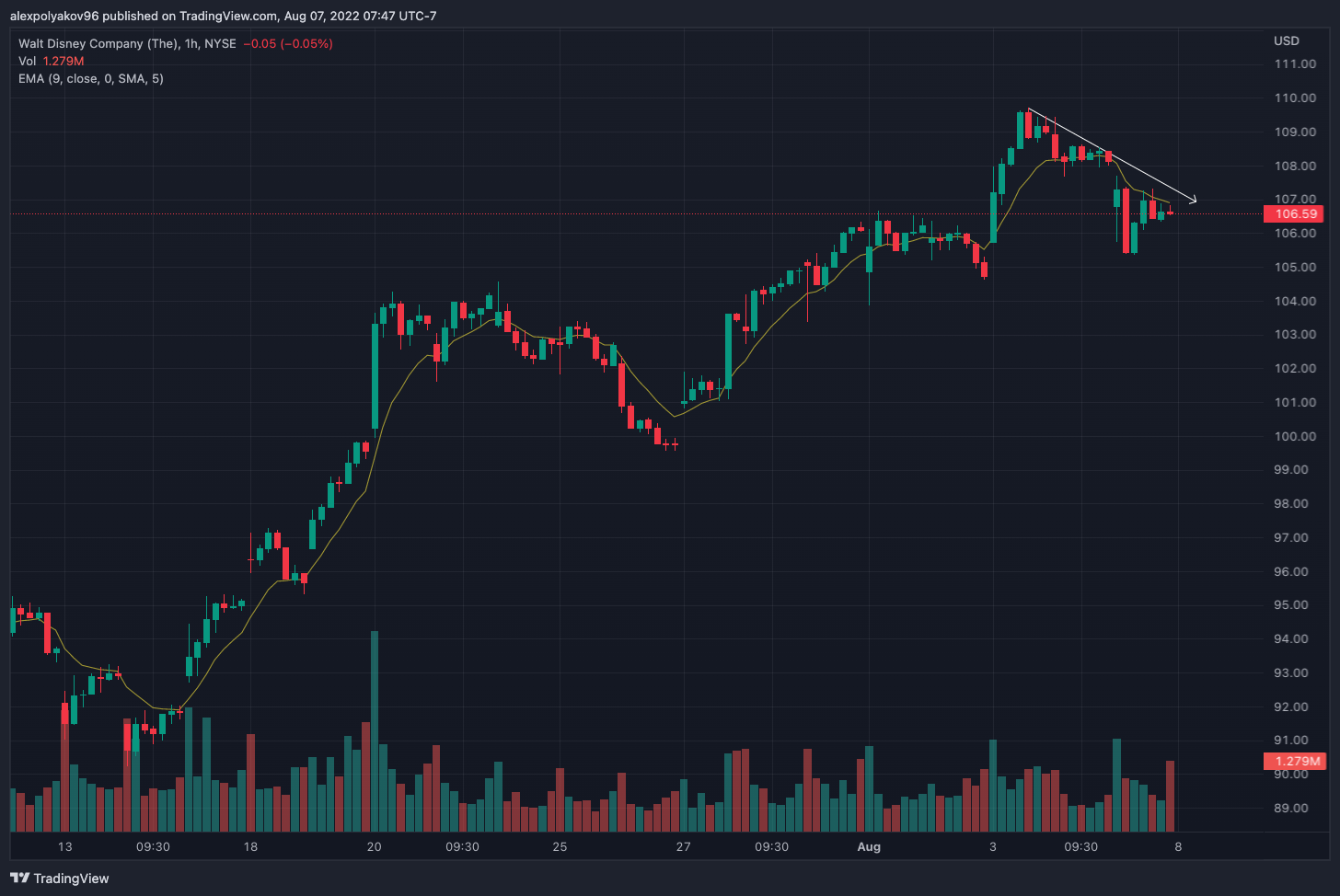Click the 8 date label on time axis

(x=1178, y=846)
